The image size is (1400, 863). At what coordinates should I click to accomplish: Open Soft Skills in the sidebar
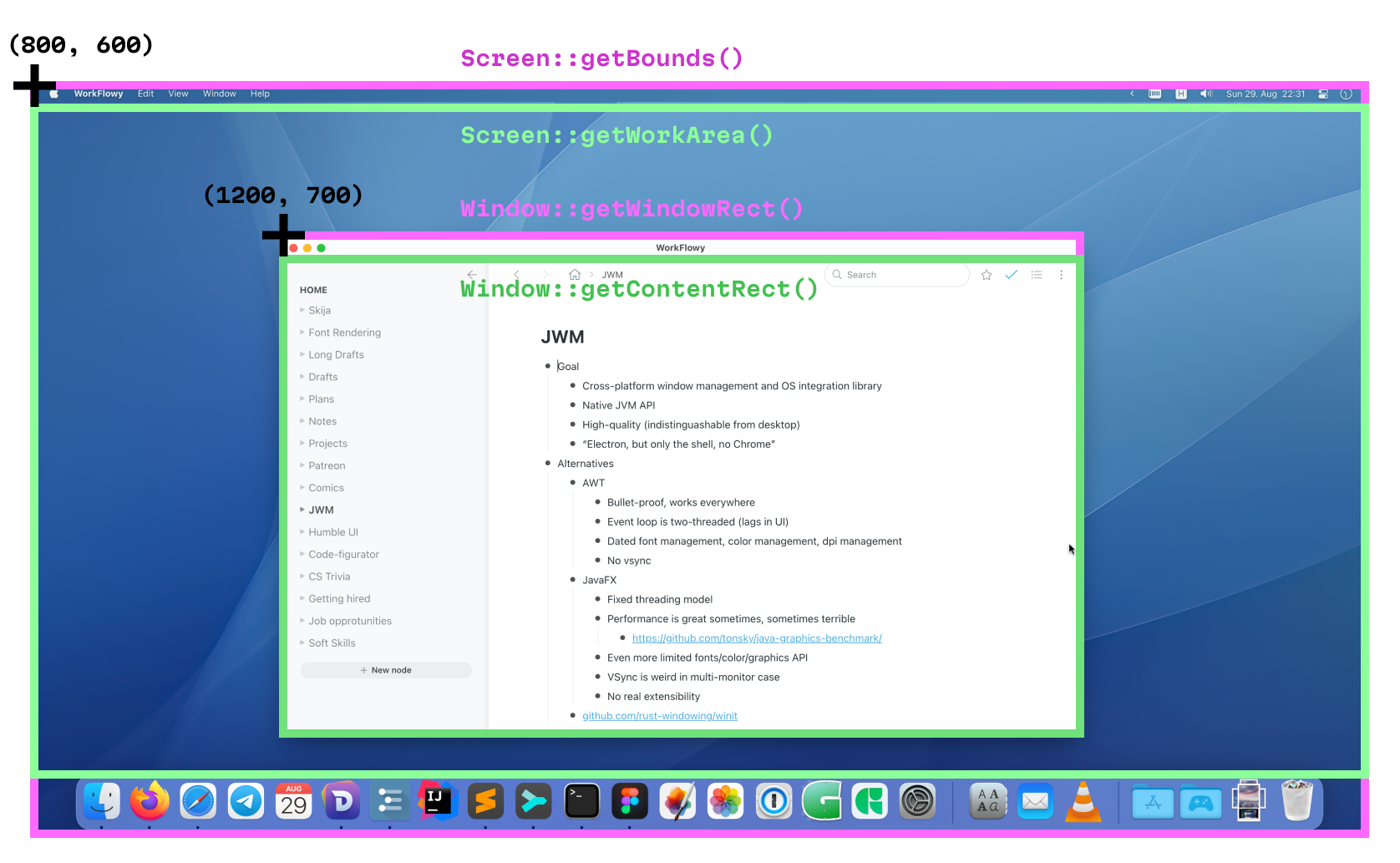pyautogui.click(x=332, y=643)
